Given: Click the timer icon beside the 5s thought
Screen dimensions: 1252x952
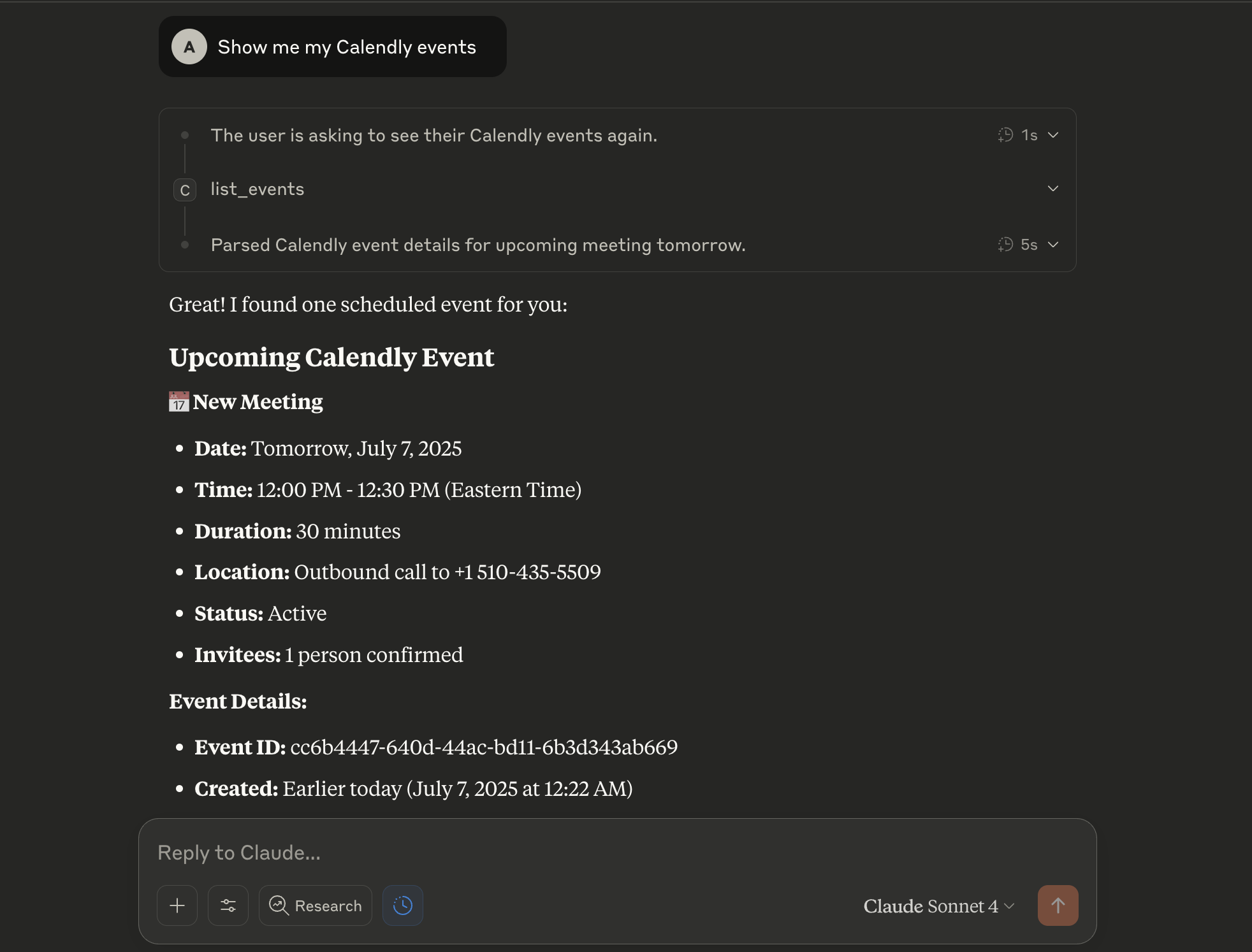Looking at the screenshot, I should coord(1006,245).
